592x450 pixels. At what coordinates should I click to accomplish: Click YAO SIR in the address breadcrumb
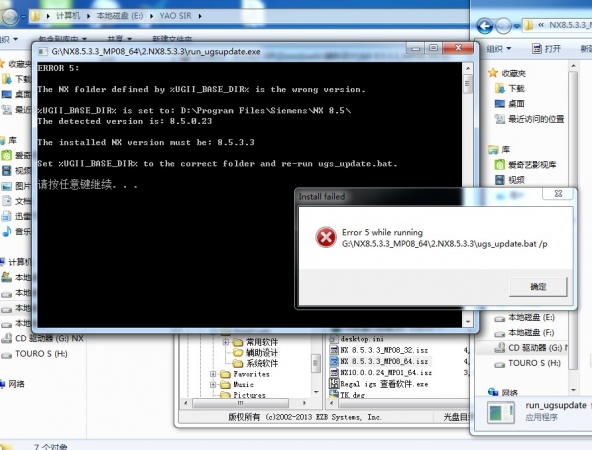(x=175, y=16)
